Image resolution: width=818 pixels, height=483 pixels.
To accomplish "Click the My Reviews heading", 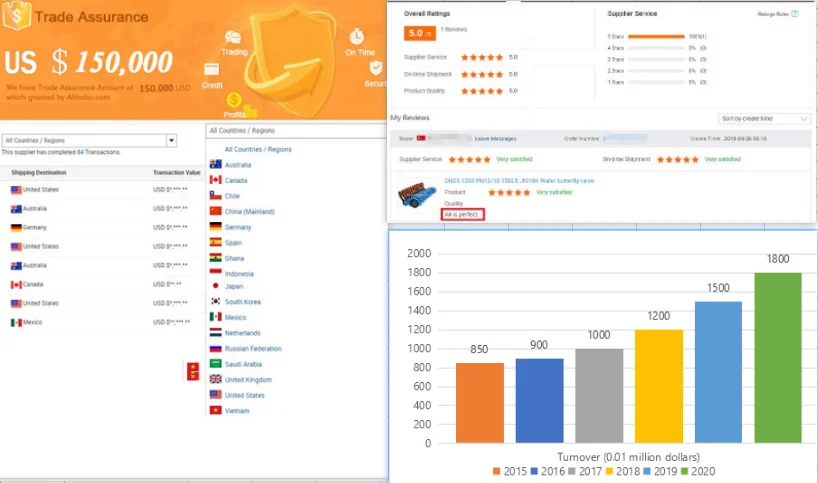I will (x=410, y=118).
